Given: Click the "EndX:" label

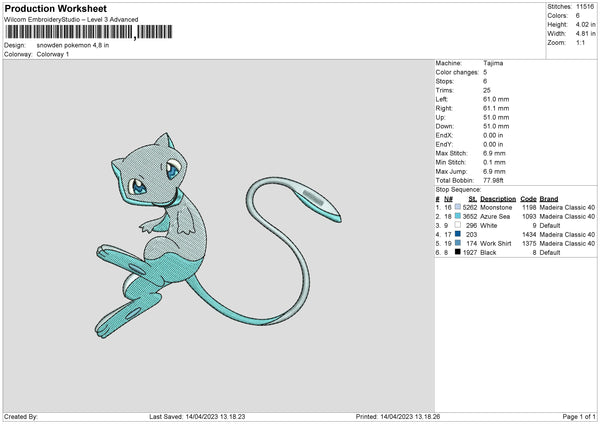Looking at the screenshot, I should click(444, 135).
